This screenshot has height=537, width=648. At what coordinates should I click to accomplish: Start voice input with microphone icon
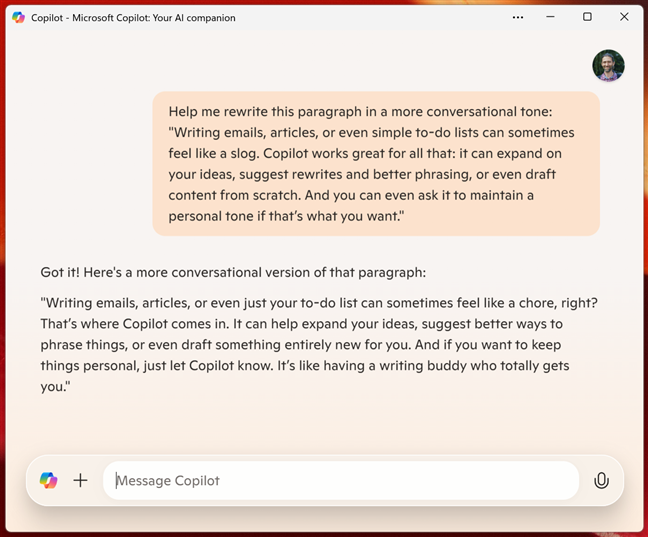(x=601, y=480)
